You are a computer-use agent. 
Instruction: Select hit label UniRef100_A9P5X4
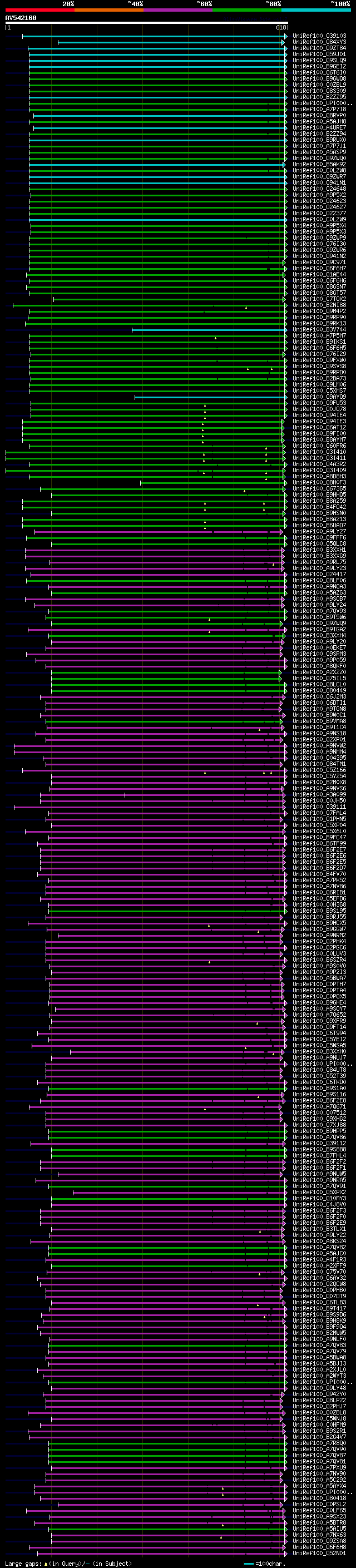point(319,226)
